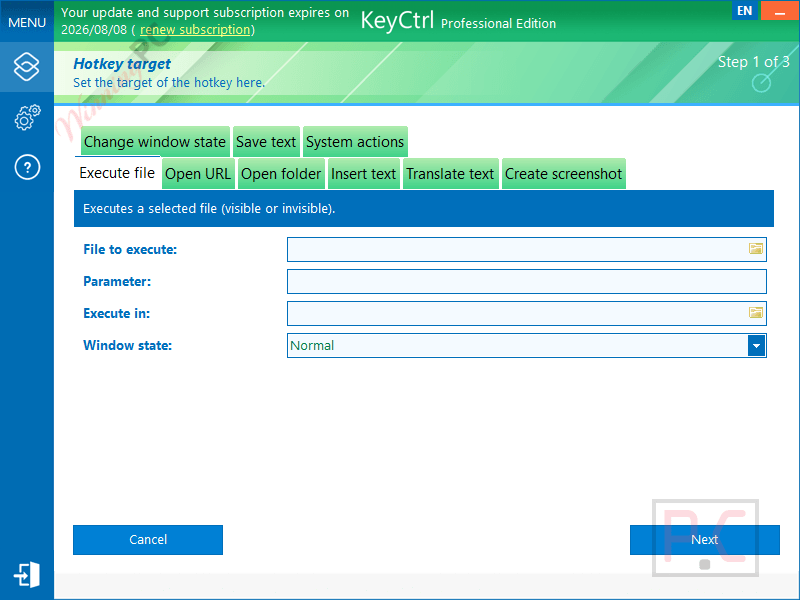800x600 pixels.
Task: Open the MENU in the sidebar
Action: point(27,22)
